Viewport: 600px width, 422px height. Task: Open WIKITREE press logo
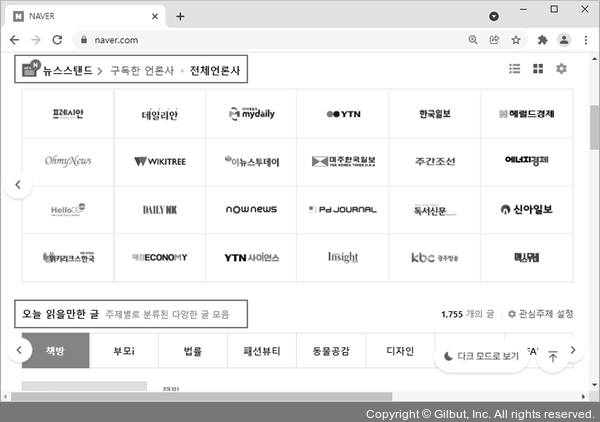click(160, 161)
